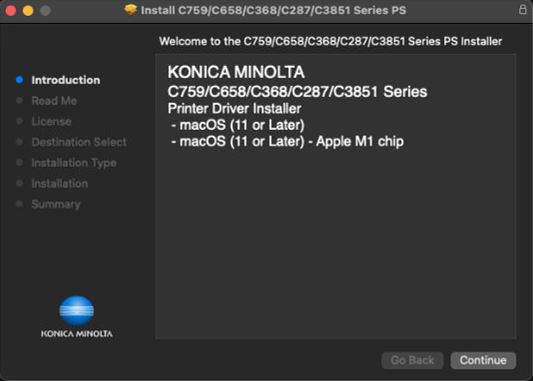Click the gray License step bullet
The height and width of the screenshot is (381, 533).
(x=19, y=121)
